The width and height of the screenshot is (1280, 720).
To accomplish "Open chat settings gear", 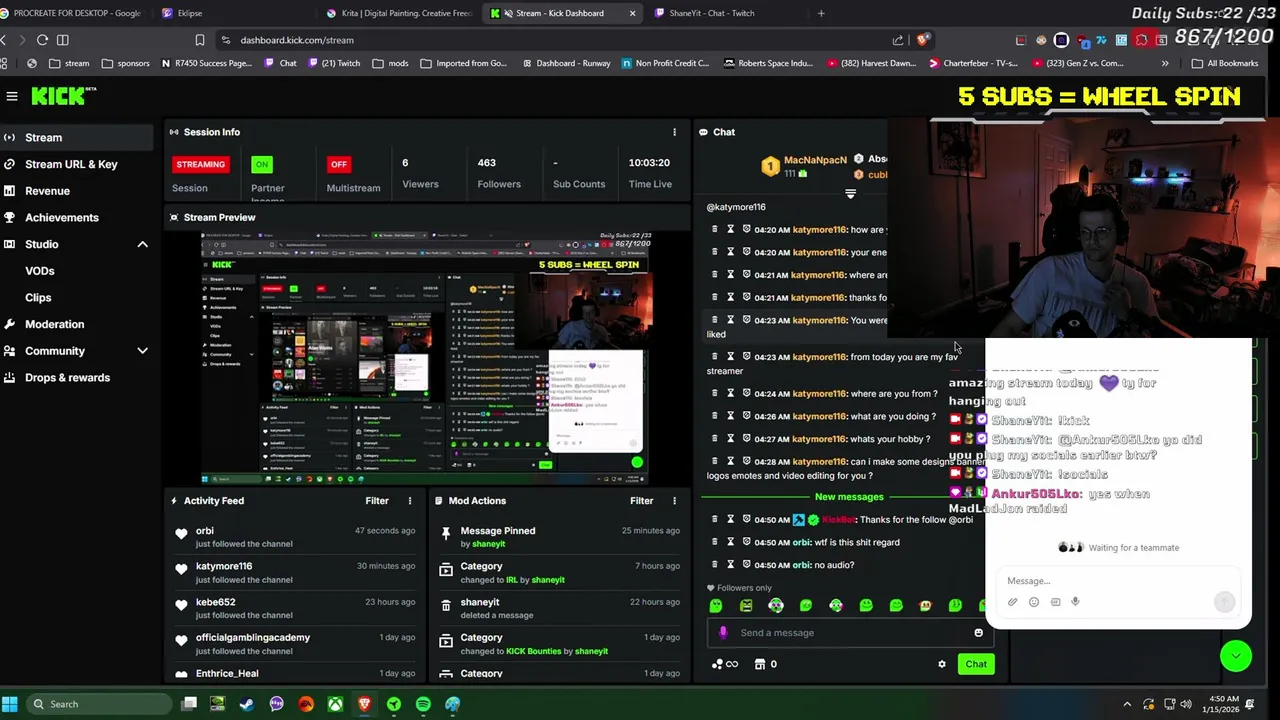I will point(941,664).
